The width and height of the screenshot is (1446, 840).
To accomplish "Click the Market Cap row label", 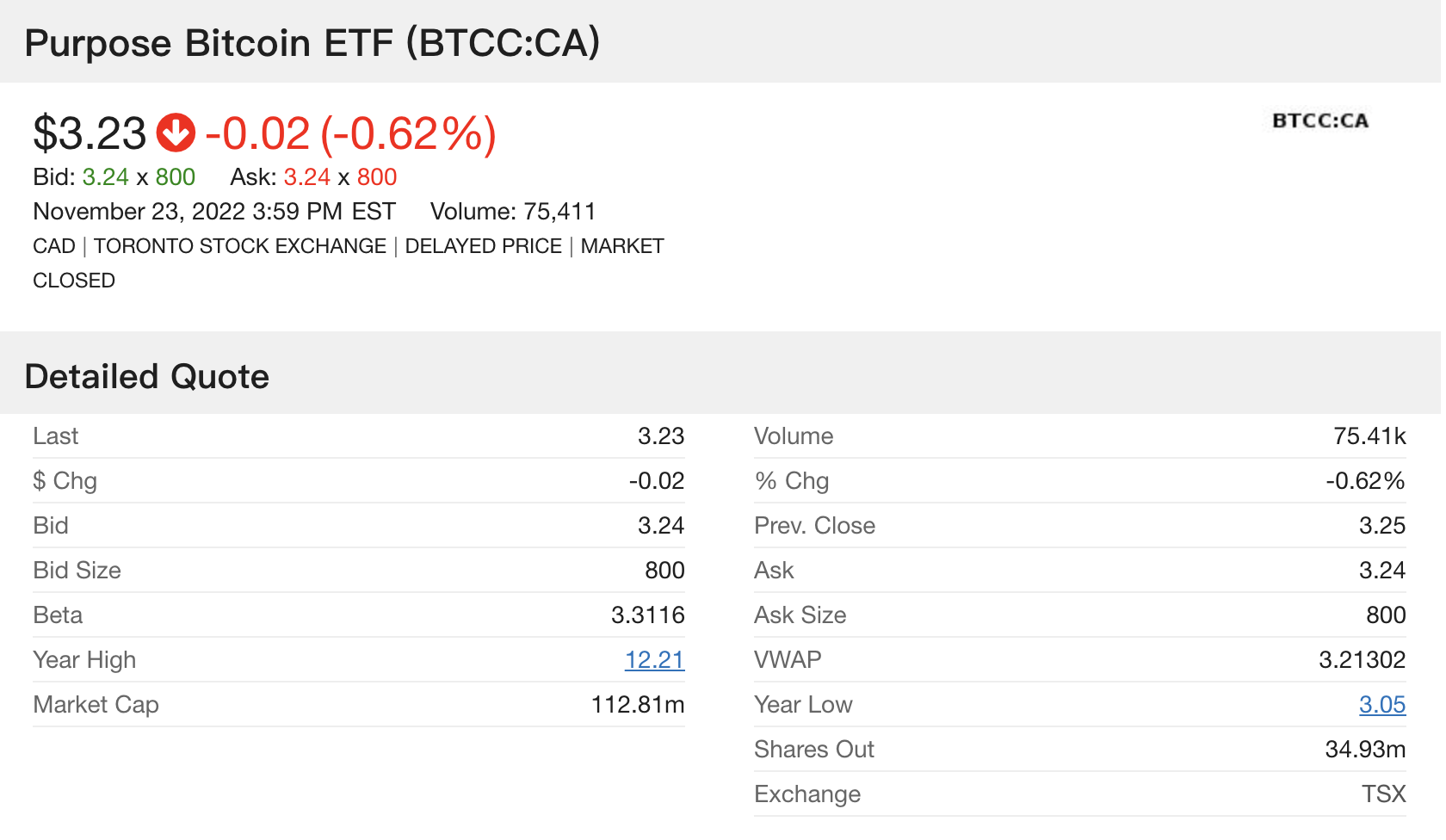I will click(x=96, y=705).
